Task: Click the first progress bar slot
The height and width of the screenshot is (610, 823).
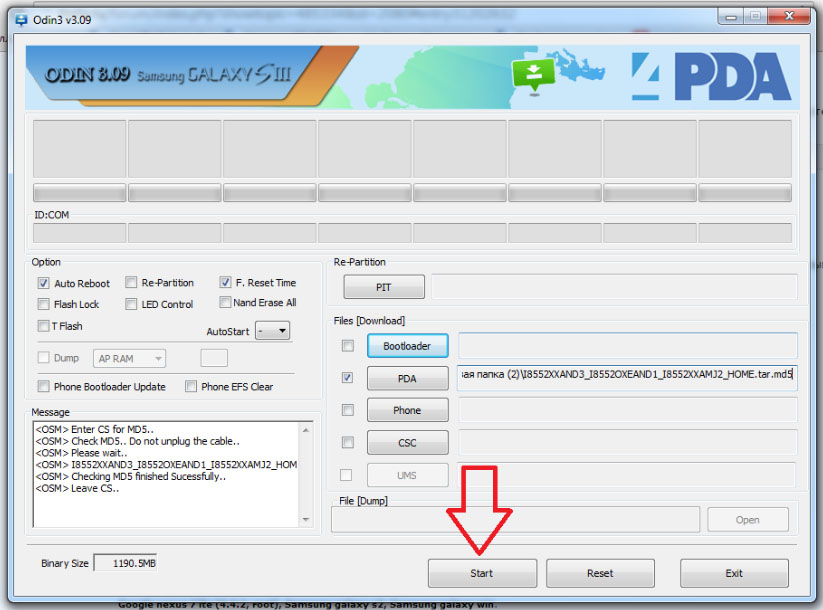Action: 79,193
